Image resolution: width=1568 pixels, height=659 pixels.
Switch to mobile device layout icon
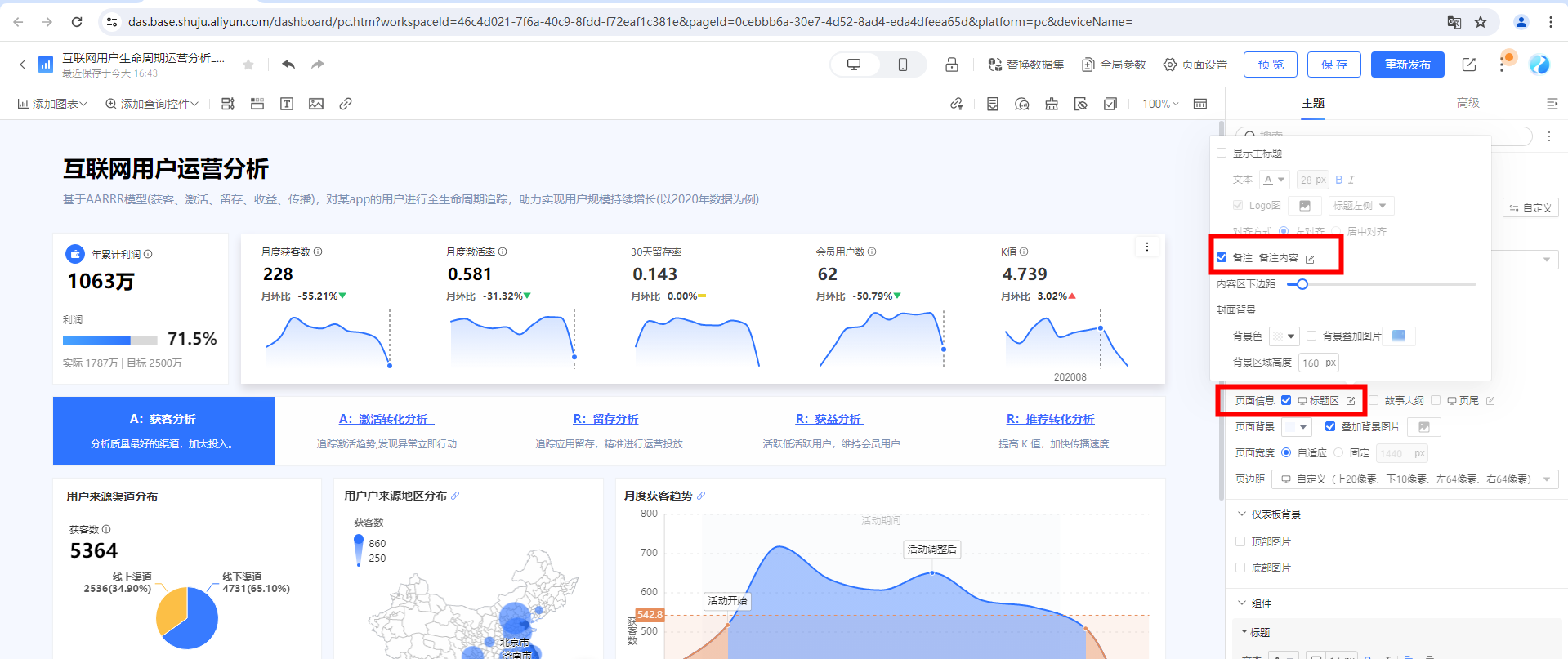[x=902, y=65]
